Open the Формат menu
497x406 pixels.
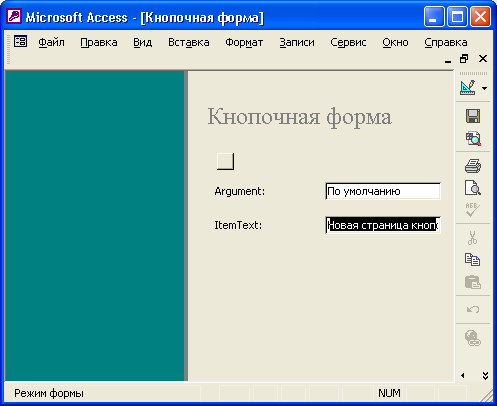click(244, 42)
